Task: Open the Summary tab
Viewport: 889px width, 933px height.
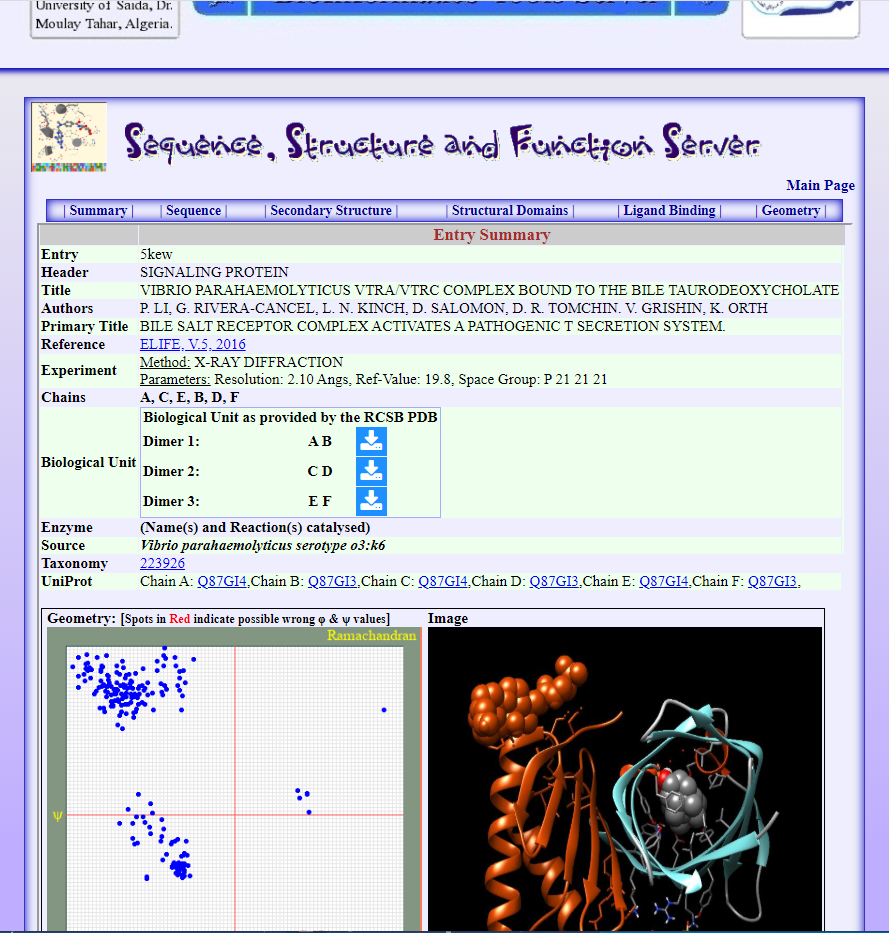Action: pyautogui.click(x=98, y=211)
